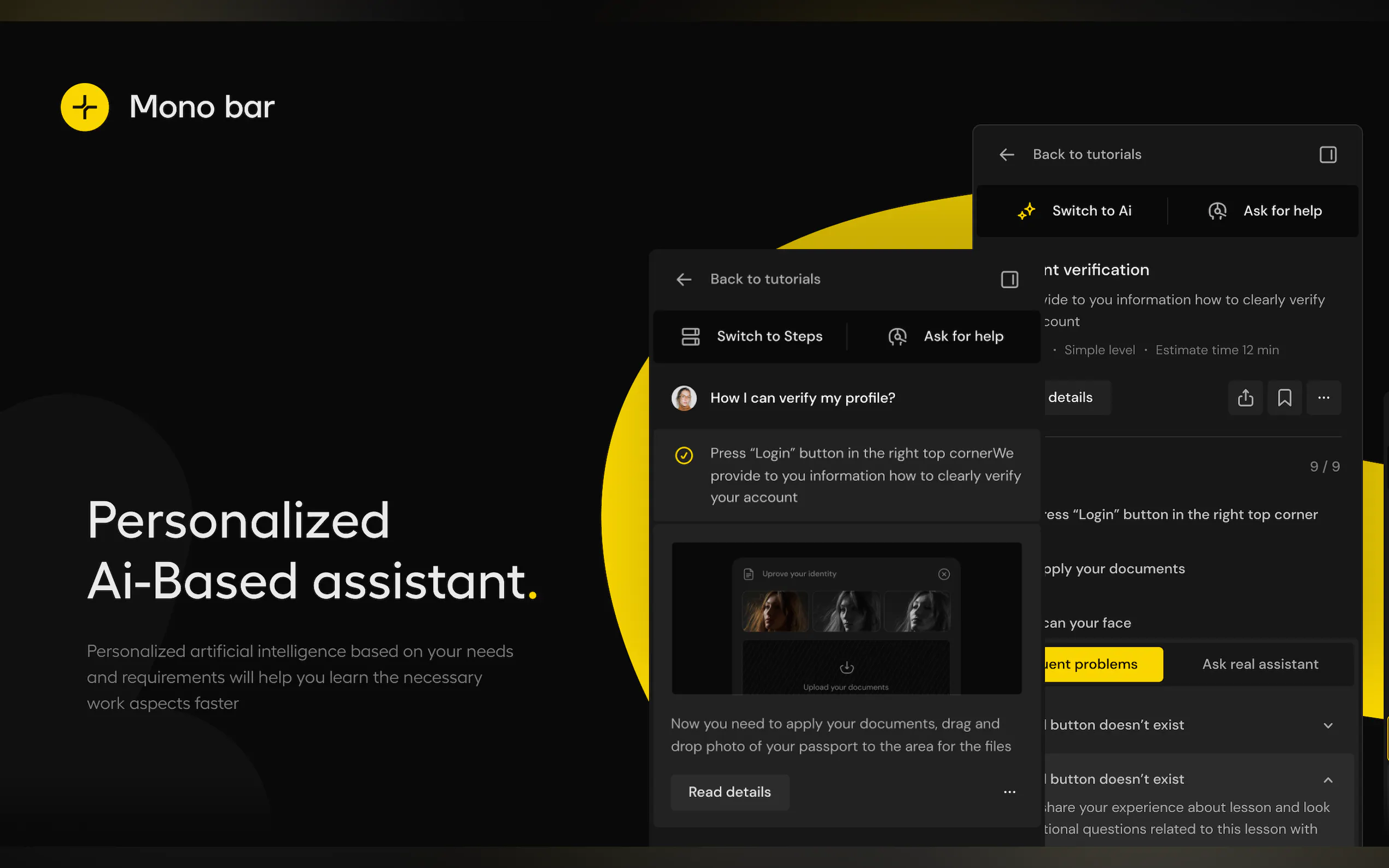Toggle sidebar layout icon in front panel

[x=1009, y=279]
